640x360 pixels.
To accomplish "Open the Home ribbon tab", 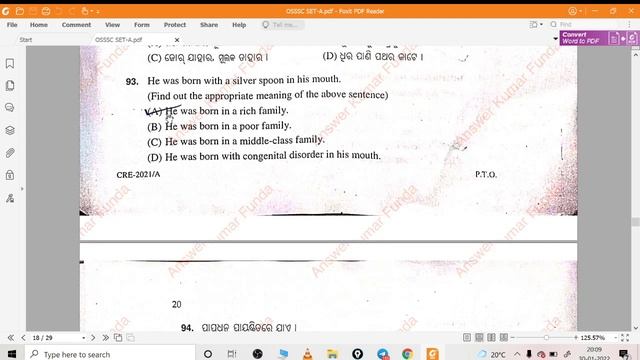I will pos(39,25).
